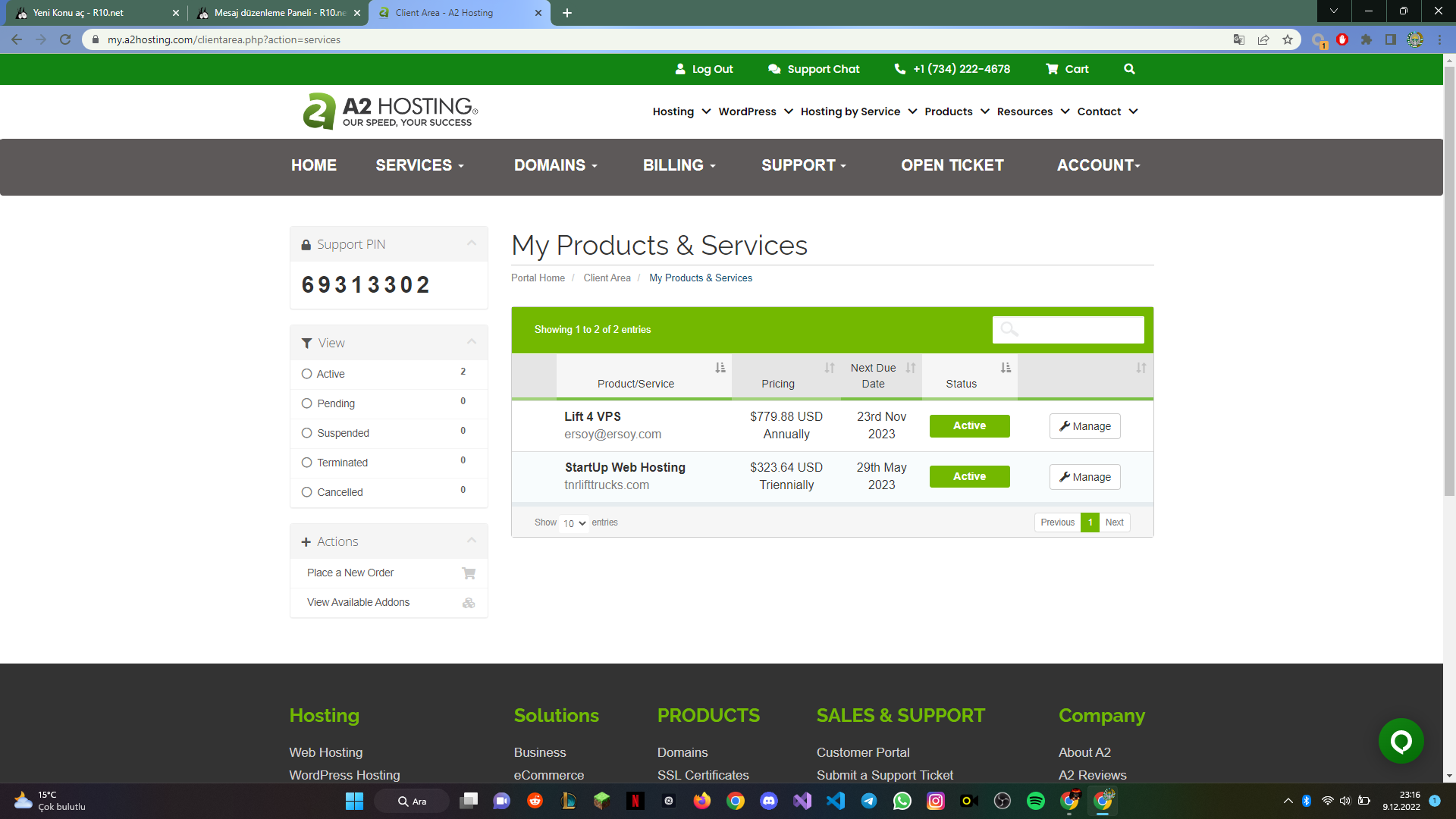Viewport: 1456px width, 819px height.
Task: Manage the Lift 4 VPS service
Action: coord(1084,426)
